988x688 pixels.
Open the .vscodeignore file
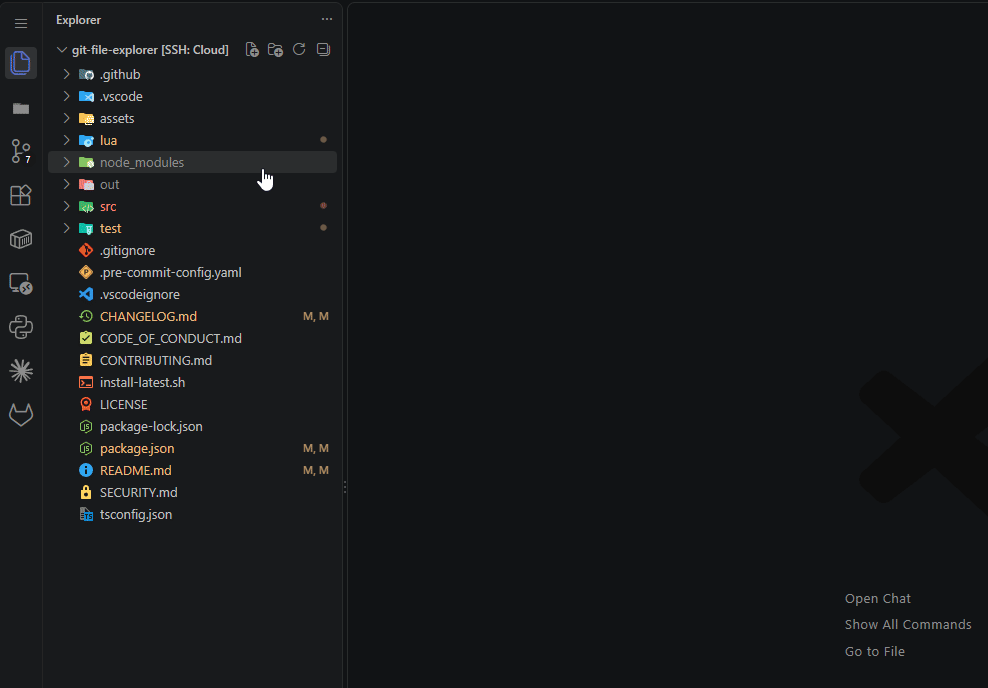(x=192, y=295)
